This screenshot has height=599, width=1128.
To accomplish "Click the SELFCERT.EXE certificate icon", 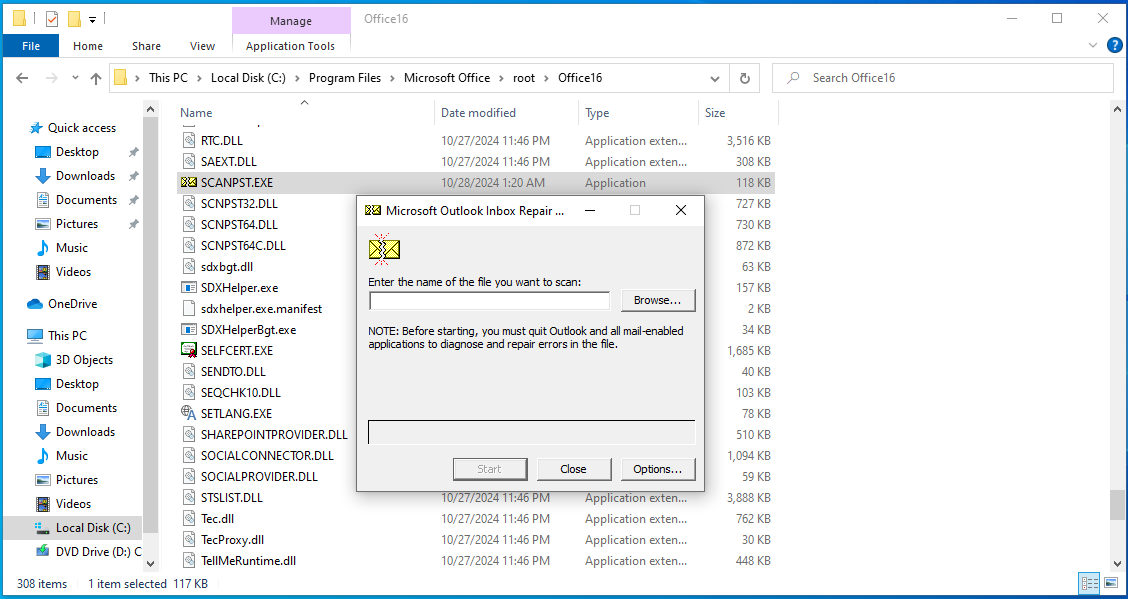I will pyautogui.click(x=188, y=351).
